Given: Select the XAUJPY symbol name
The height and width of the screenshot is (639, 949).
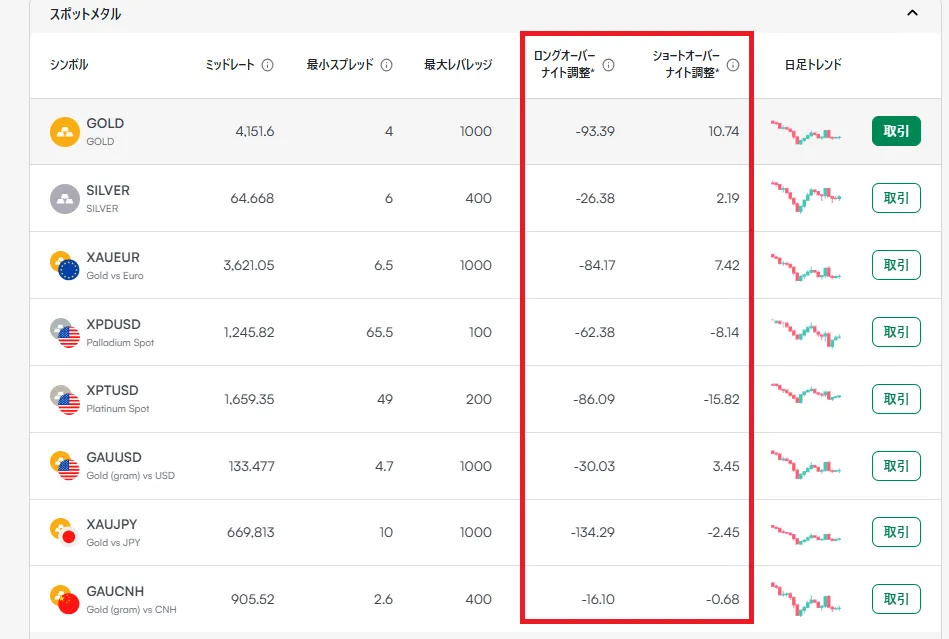Looking at the screenshot, I should 112,524.
